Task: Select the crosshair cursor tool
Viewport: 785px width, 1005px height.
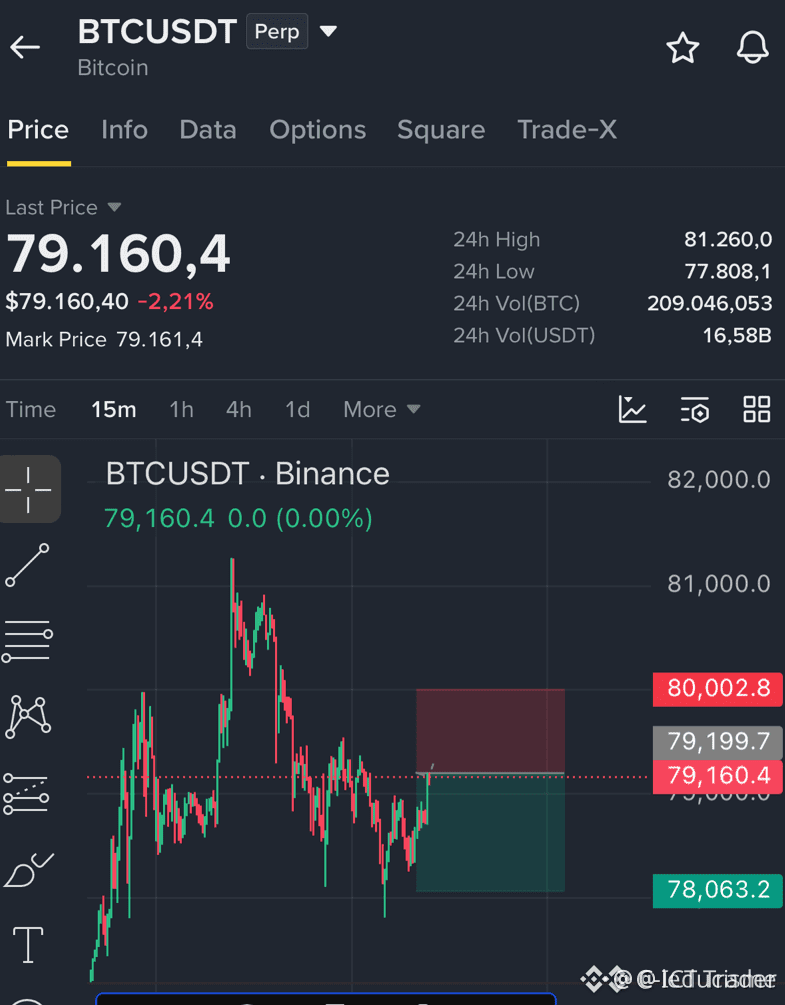Action: (28, 490)
